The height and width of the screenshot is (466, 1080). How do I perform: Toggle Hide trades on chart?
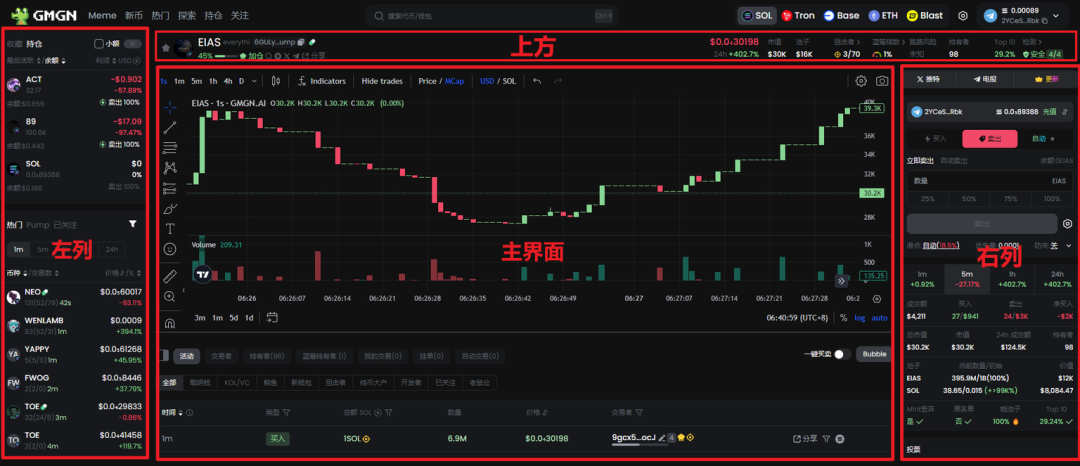point(382,81)
